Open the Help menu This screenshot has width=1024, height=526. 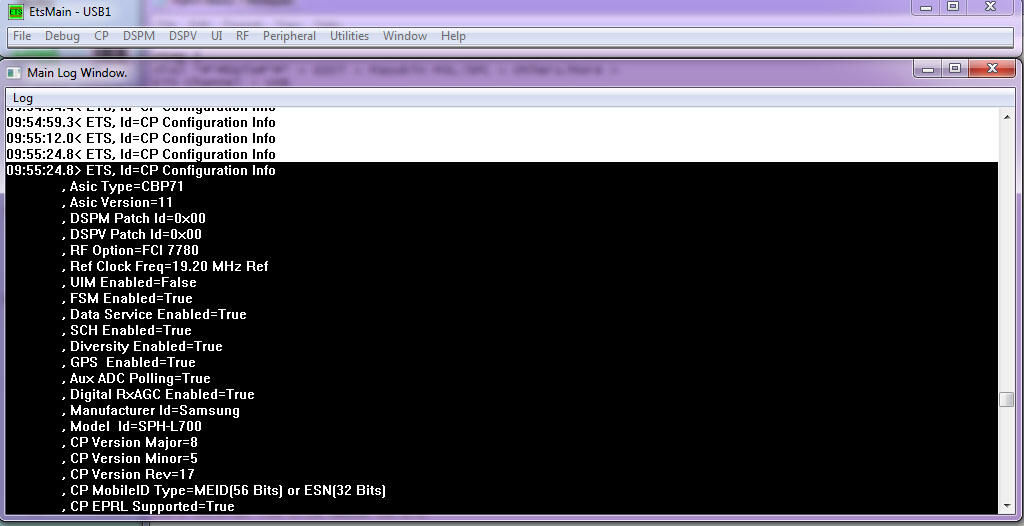pyautogui.click(x=453, y=36)
